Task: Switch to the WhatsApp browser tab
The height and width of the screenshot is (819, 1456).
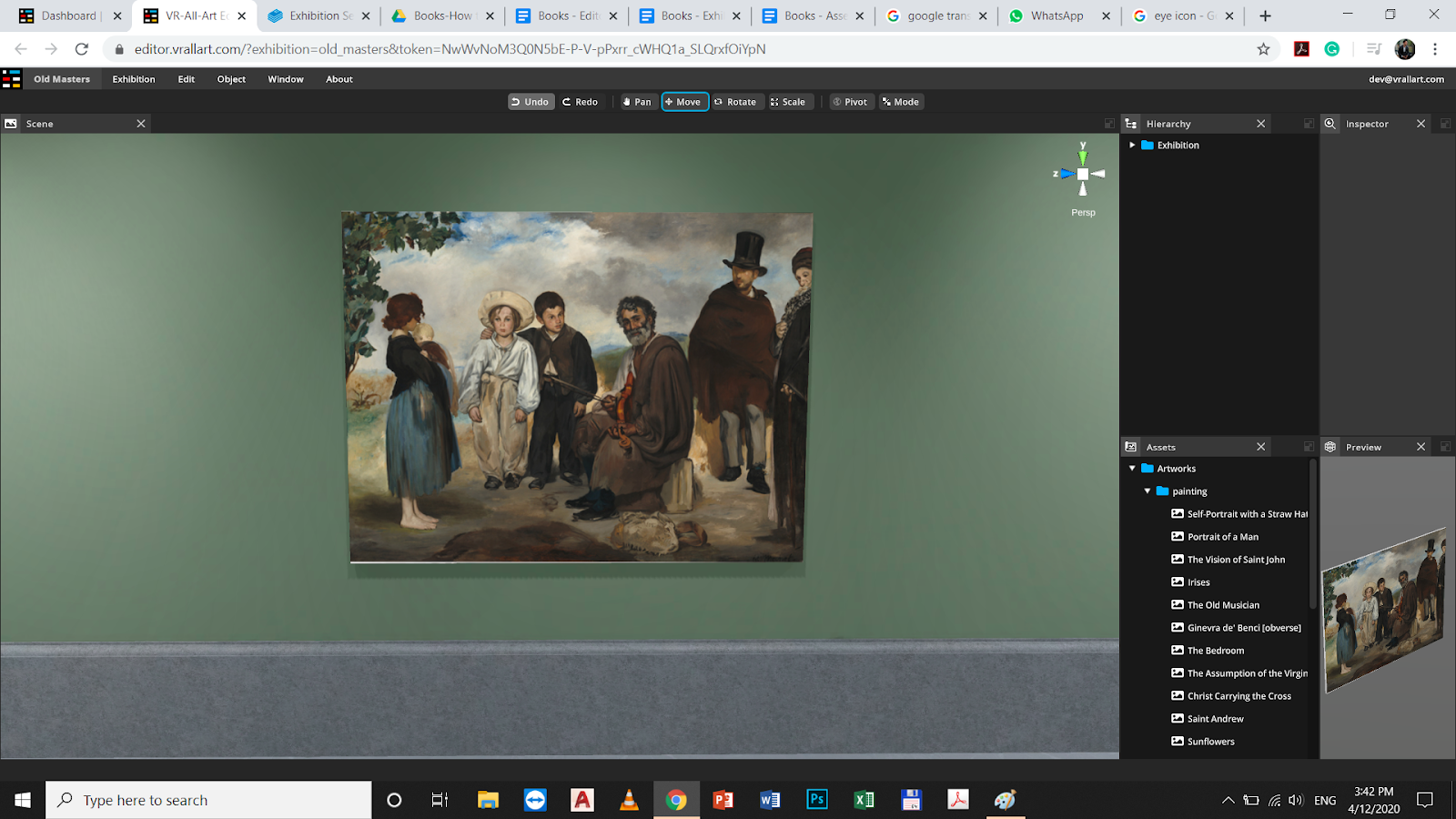Action: (1057, 15)
